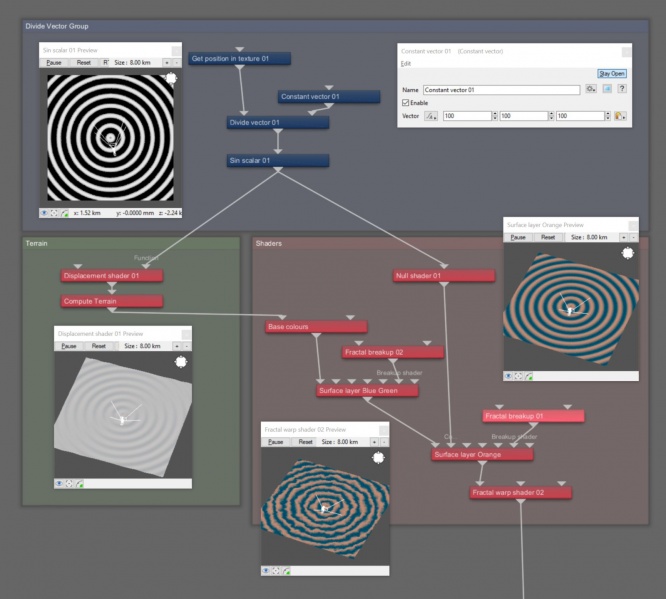Click stepper of first Vector value

coord(494,116)
